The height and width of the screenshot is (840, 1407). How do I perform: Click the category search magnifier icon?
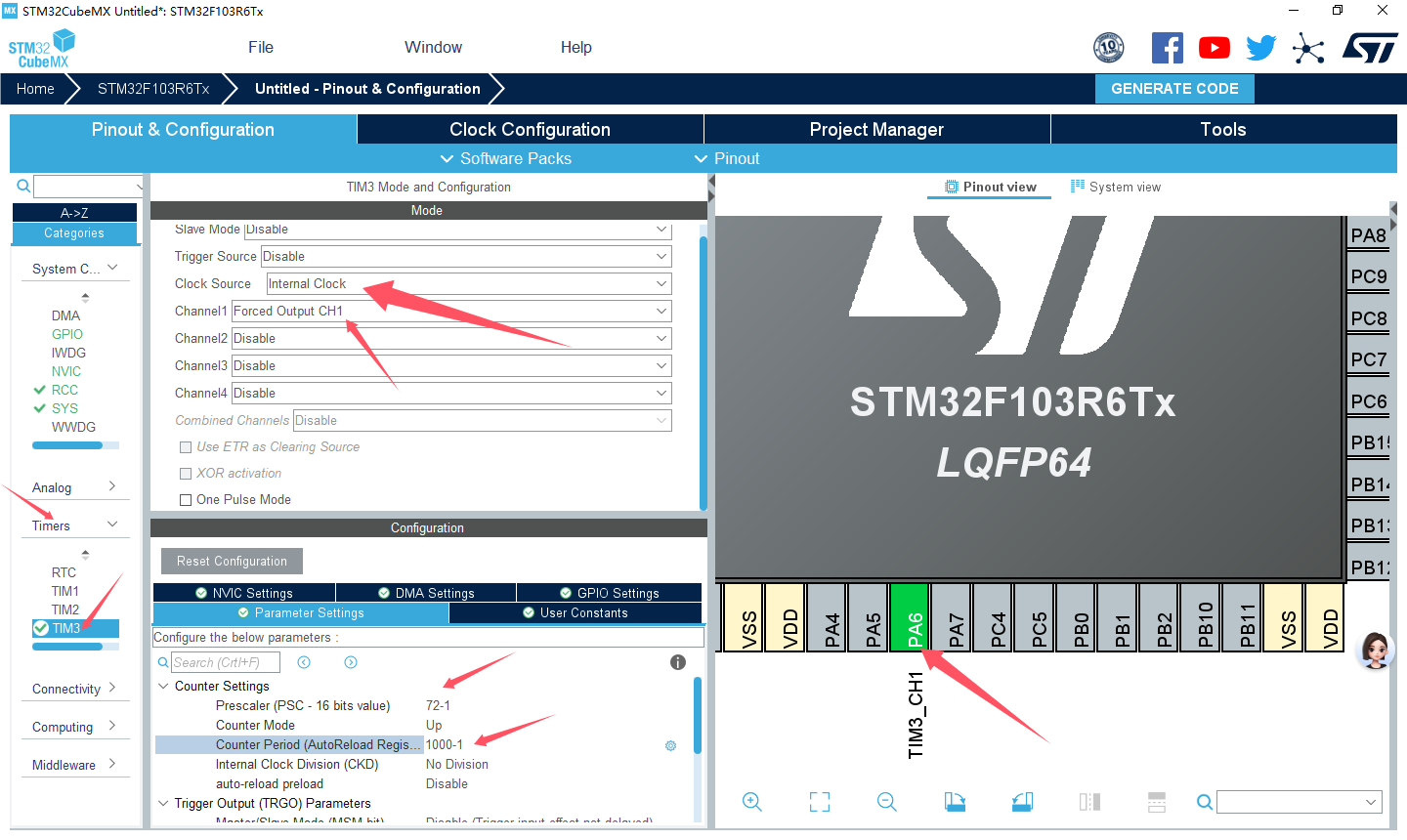[x=23, y=186]
